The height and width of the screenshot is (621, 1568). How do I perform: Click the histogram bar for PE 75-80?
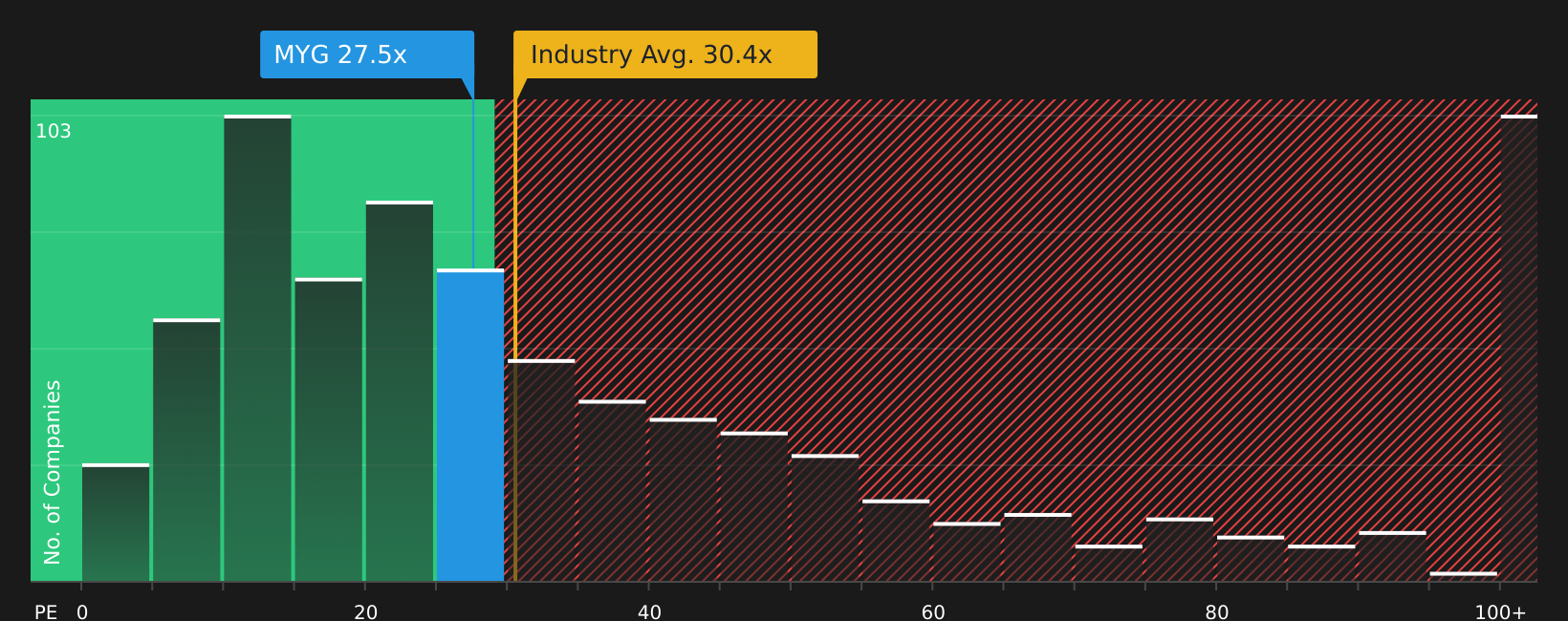coord(1180,549)
